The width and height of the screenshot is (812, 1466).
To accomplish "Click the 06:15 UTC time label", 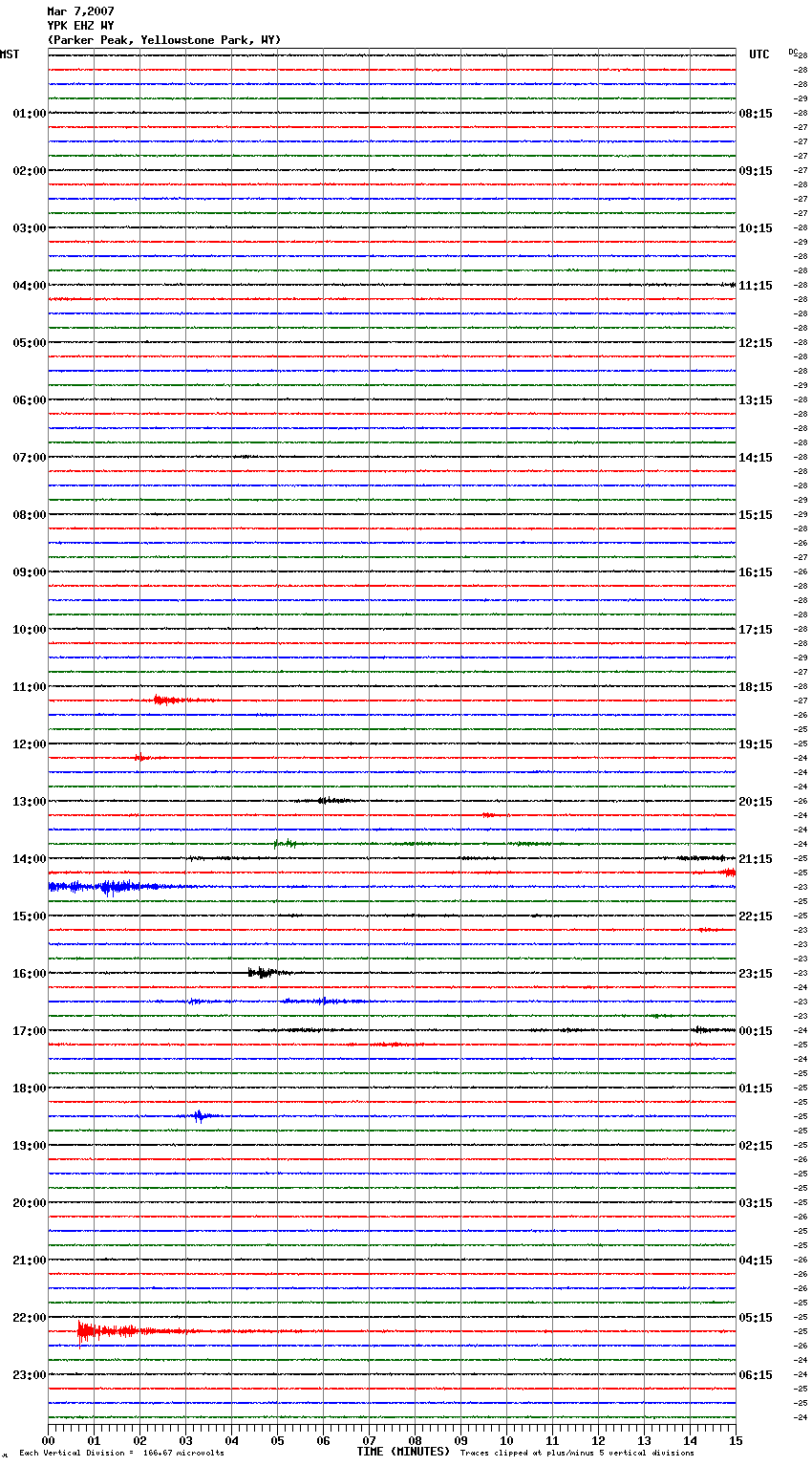I will (x=756, y=1375).
